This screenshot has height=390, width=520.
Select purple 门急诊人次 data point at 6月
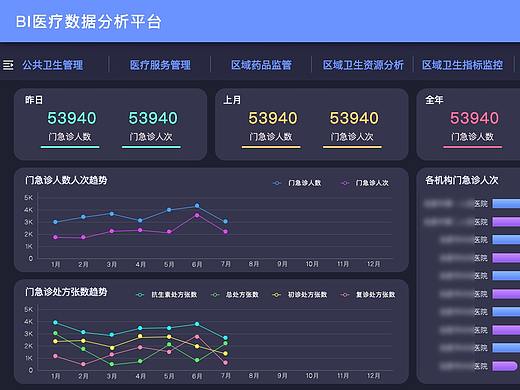point(197,215)
